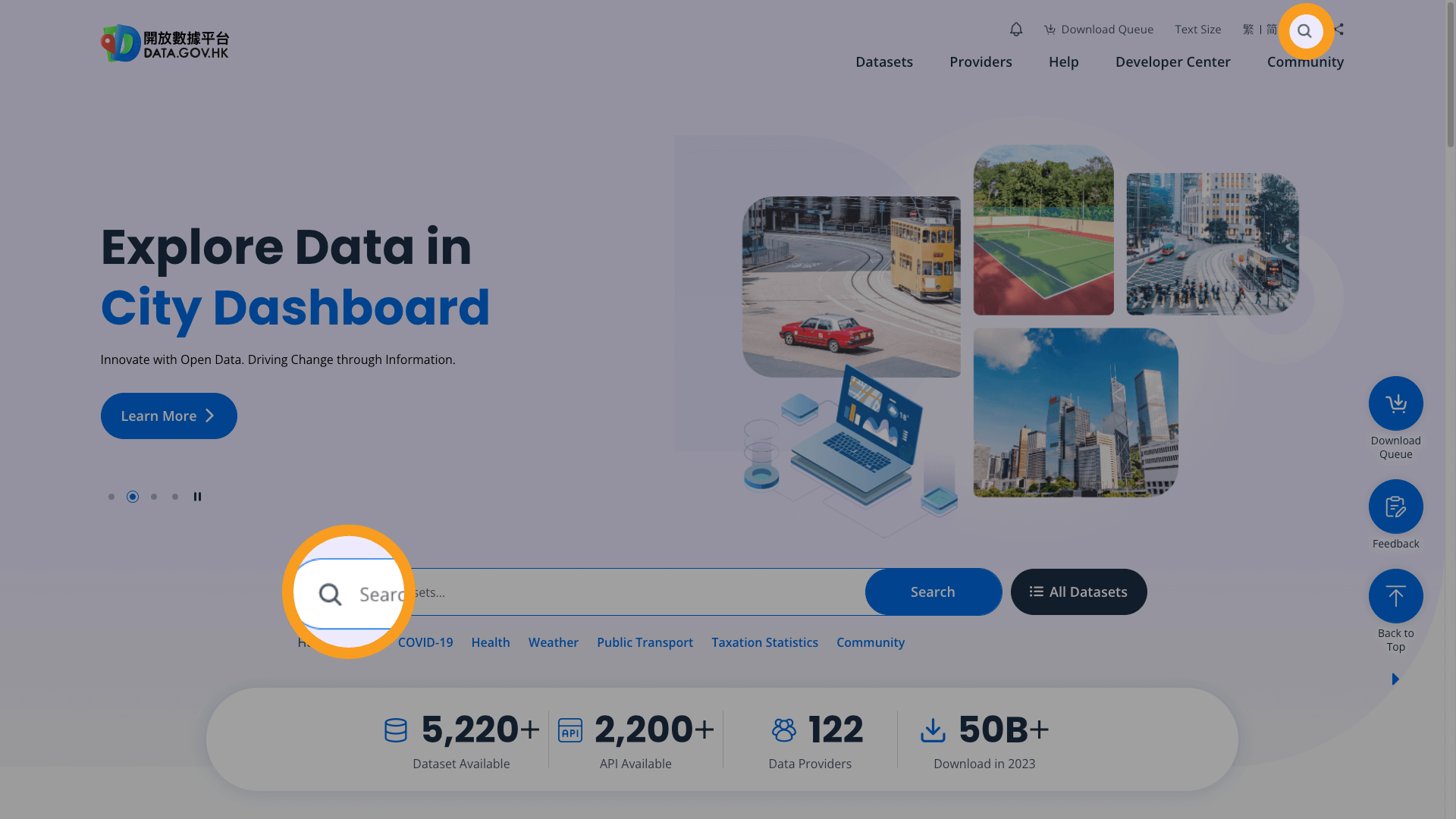Collapse the floating side panel arrow

tap(1395, 679)
